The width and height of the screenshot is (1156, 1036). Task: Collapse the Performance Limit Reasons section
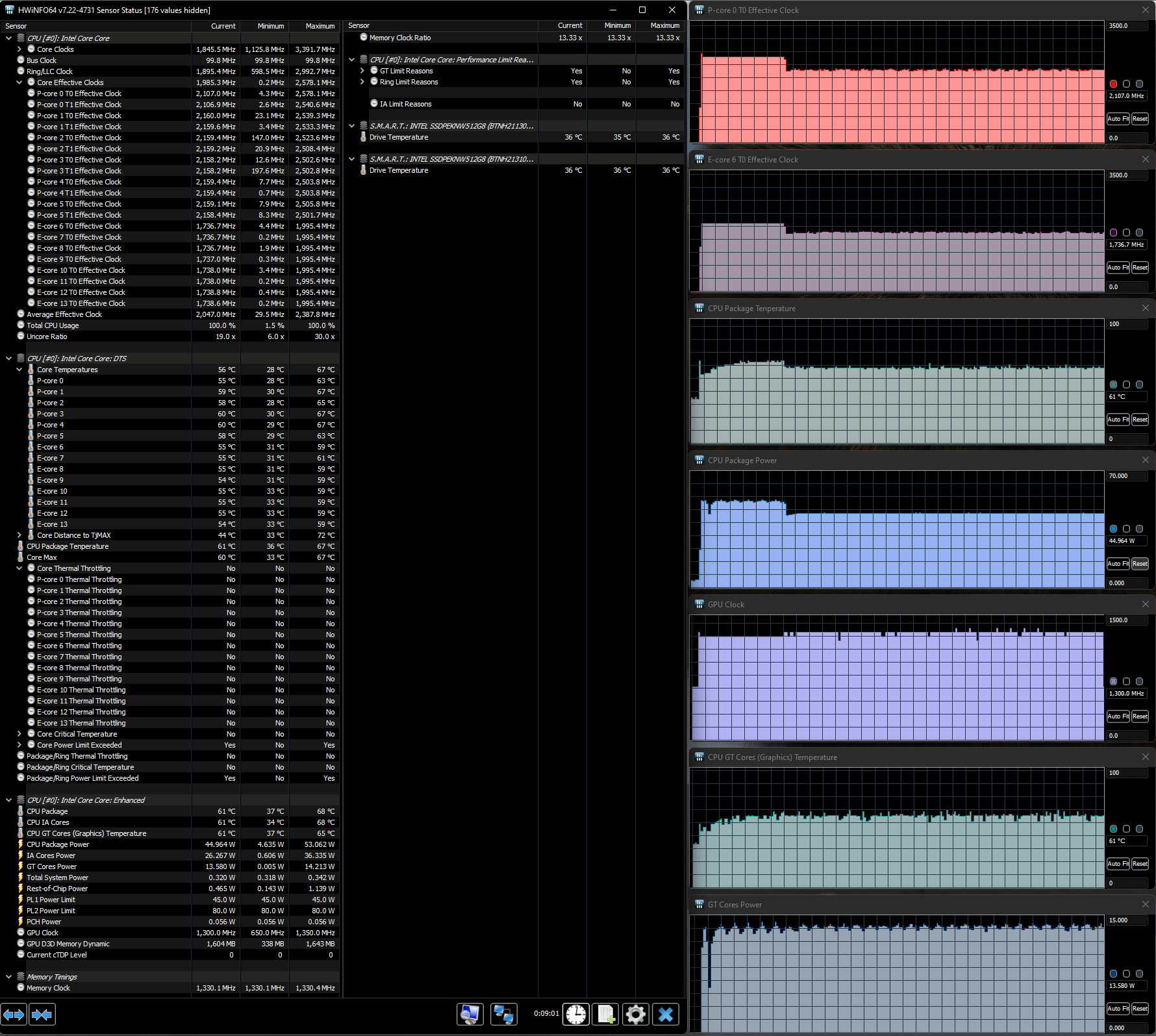pos(352,60)
